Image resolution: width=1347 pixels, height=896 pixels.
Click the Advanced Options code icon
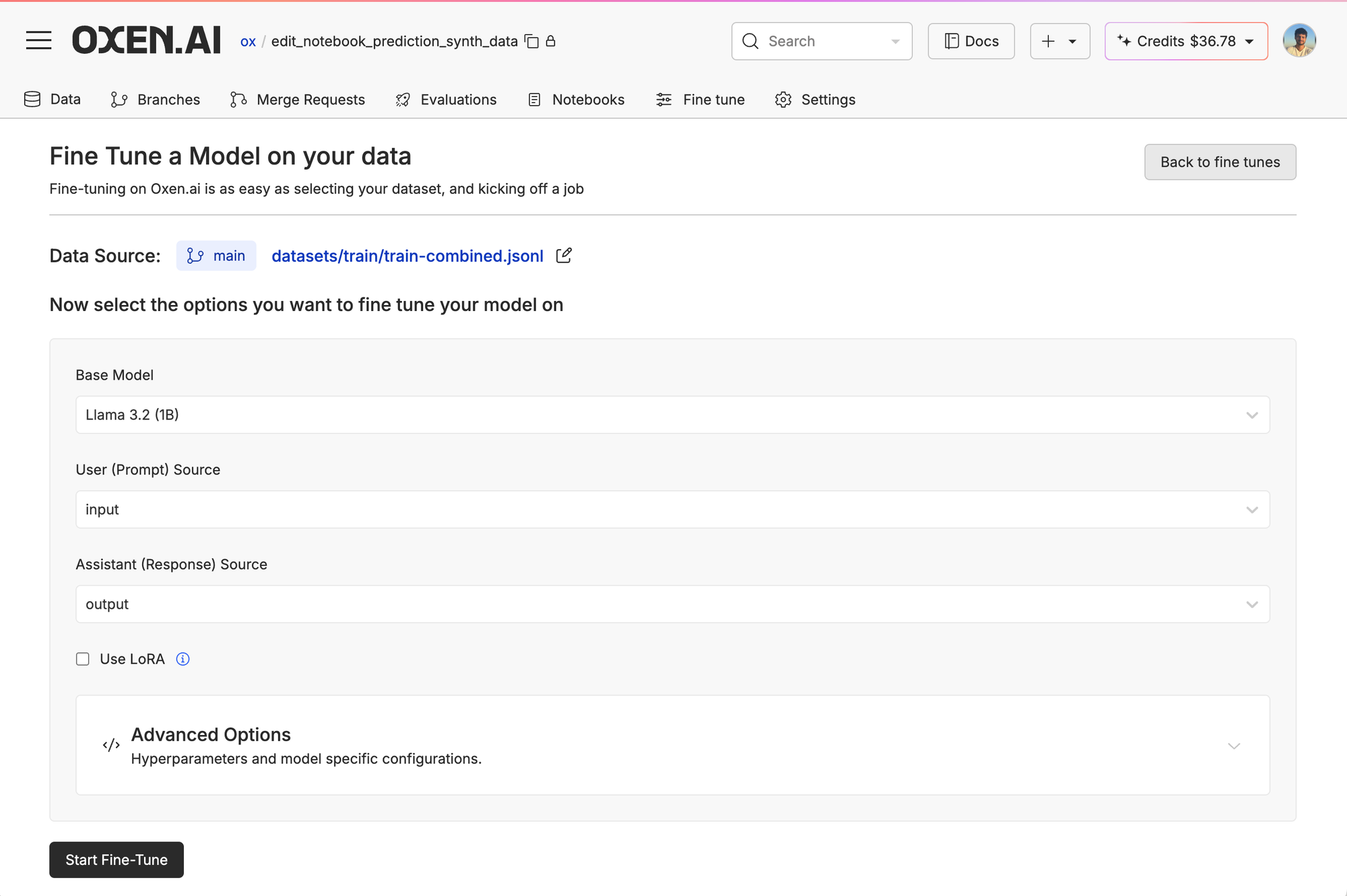[x=111, y=745]
